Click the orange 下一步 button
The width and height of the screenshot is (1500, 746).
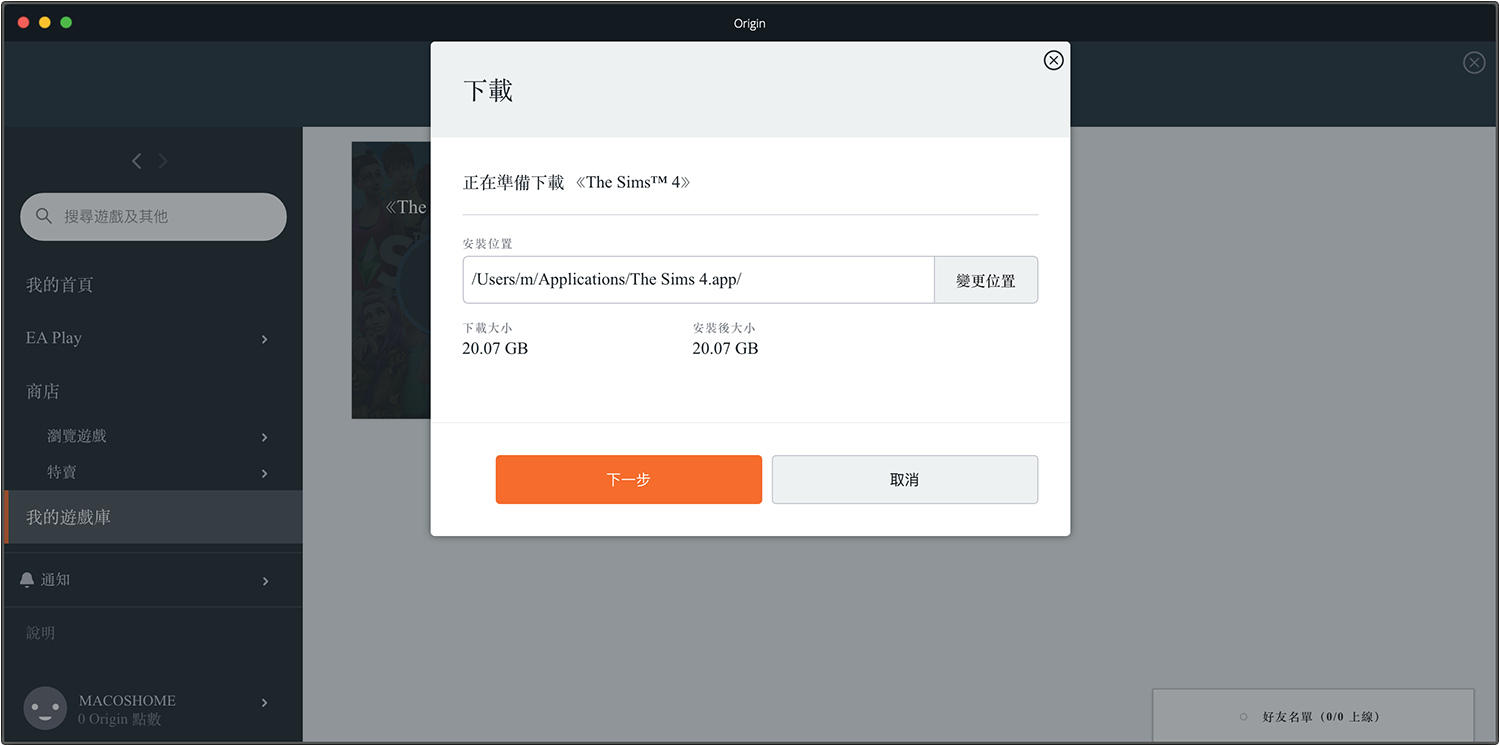[x=628, y=480]
